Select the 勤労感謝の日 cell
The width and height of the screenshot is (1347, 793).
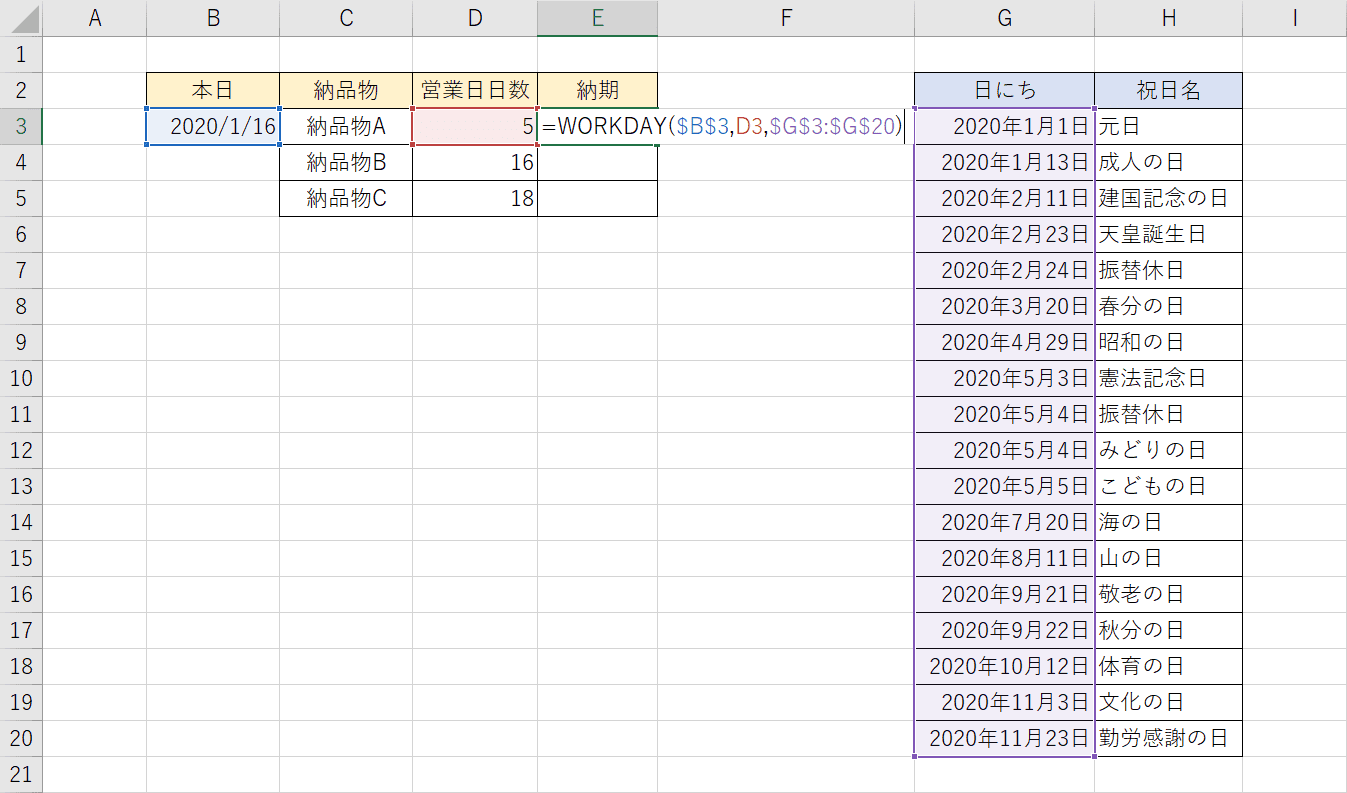click(x=1168, y=738)
